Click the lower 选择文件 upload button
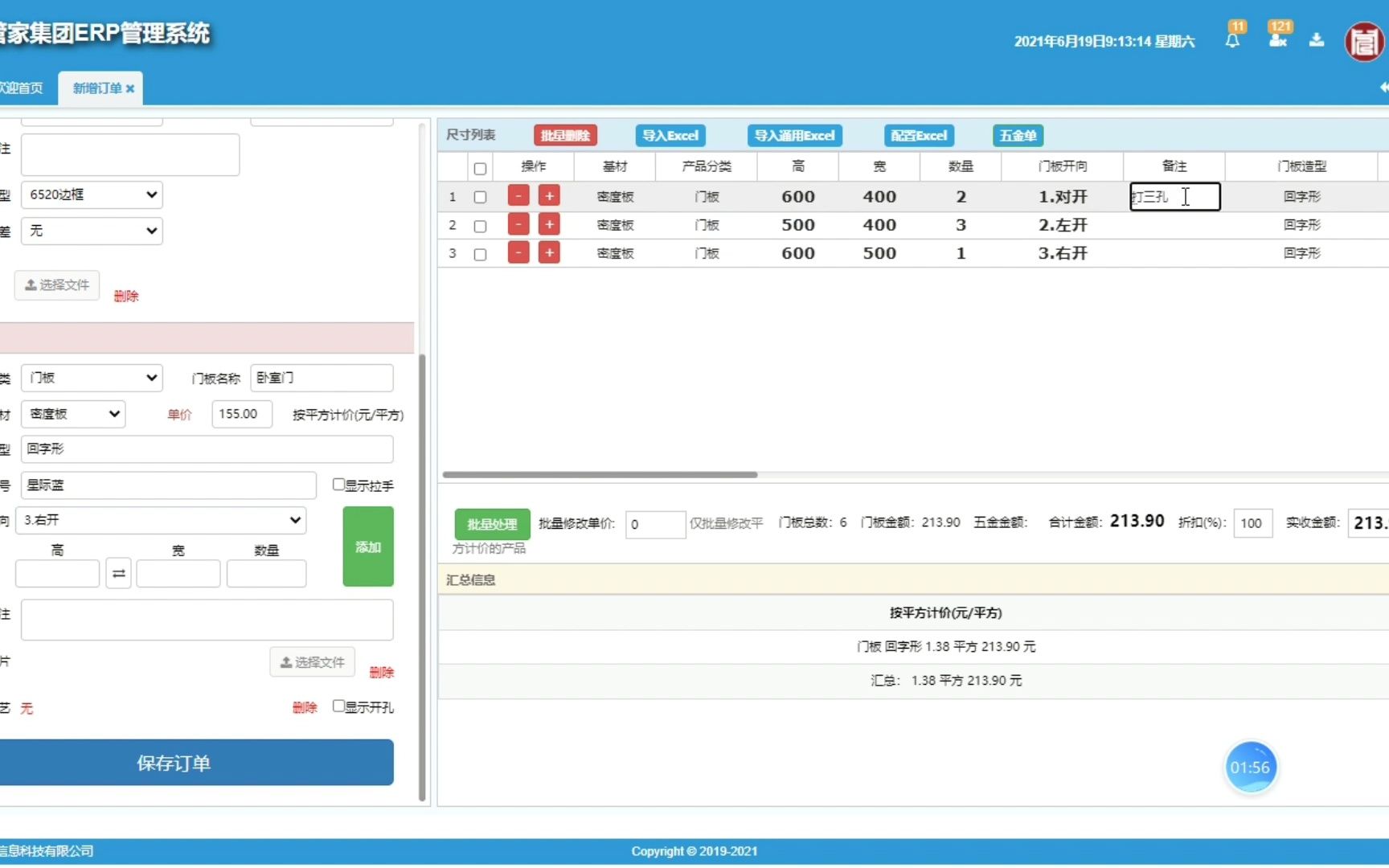Screen dimensions: 1389x868 (312, 662)
